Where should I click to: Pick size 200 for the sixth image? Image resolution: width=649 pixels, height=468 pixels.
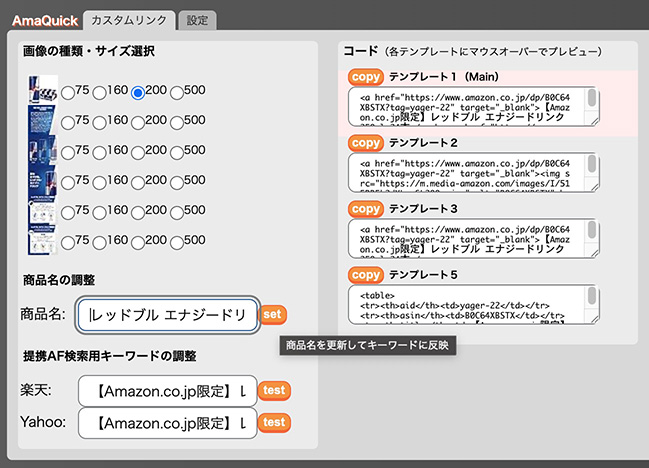(138, 243)
